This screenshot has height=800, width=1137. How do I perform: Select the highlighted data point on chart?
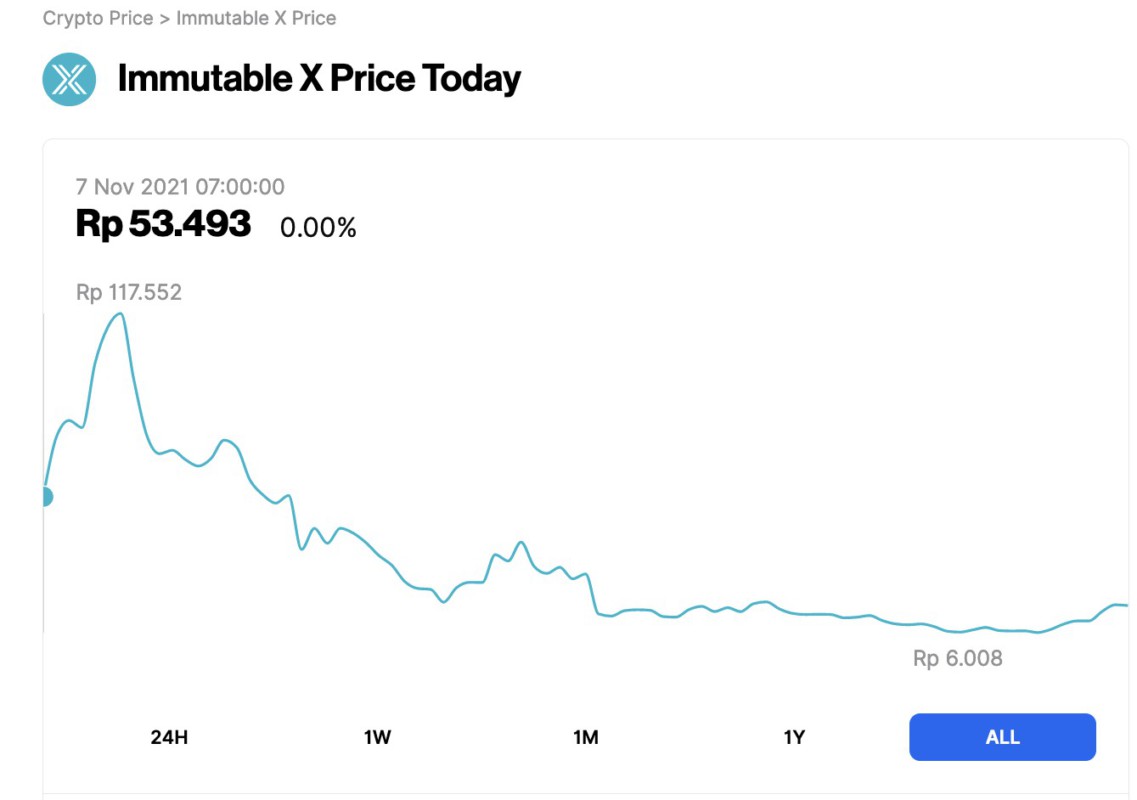[x=45, y=494]
